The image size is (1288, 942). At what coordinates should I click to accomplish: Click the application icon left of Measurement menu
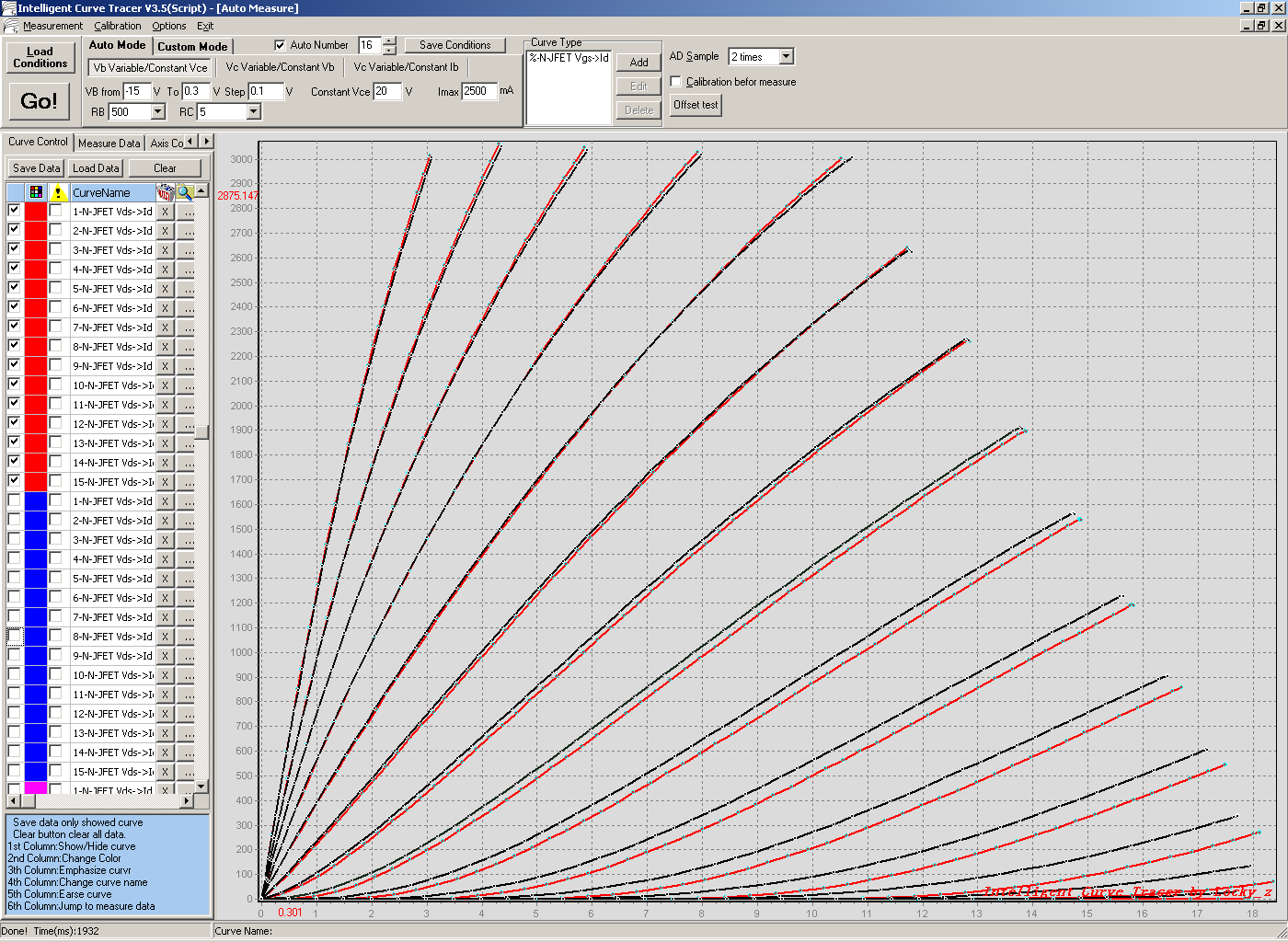point(10,27)
